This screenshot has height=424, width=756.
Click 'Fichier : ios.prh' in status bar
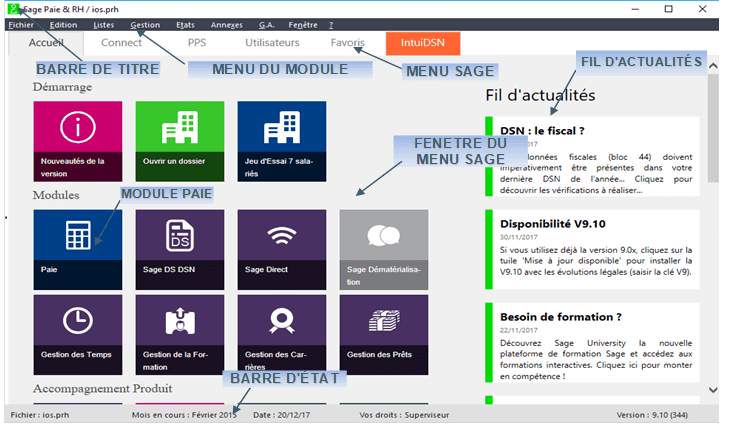(40, 415)
